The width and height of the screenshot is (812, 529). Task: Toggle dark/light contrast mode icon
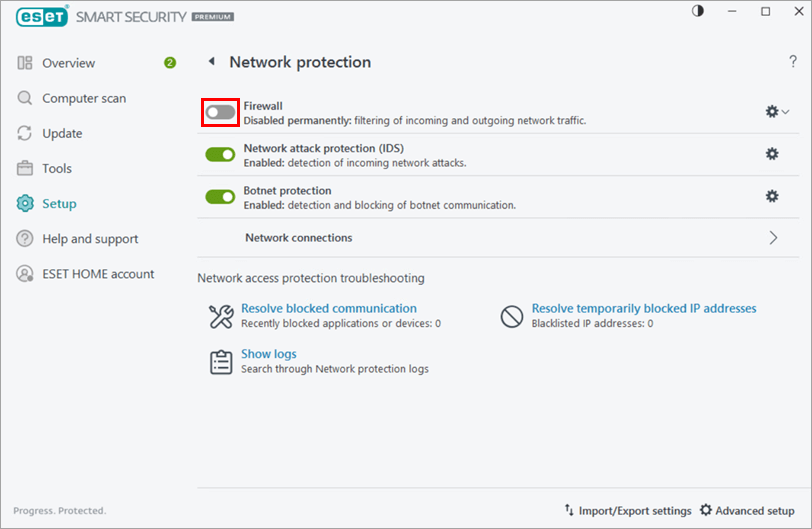click(x=698, y=11)
